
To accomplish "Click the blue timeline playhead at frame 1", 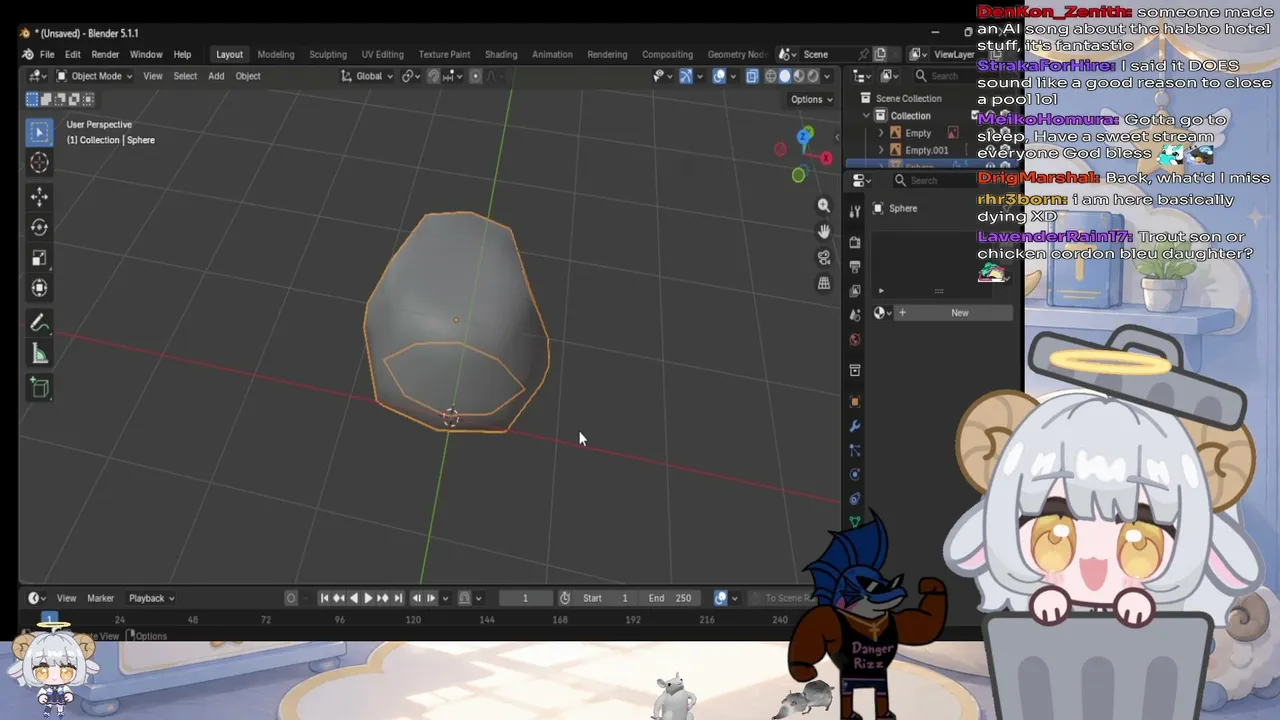I will click(48, 619).
